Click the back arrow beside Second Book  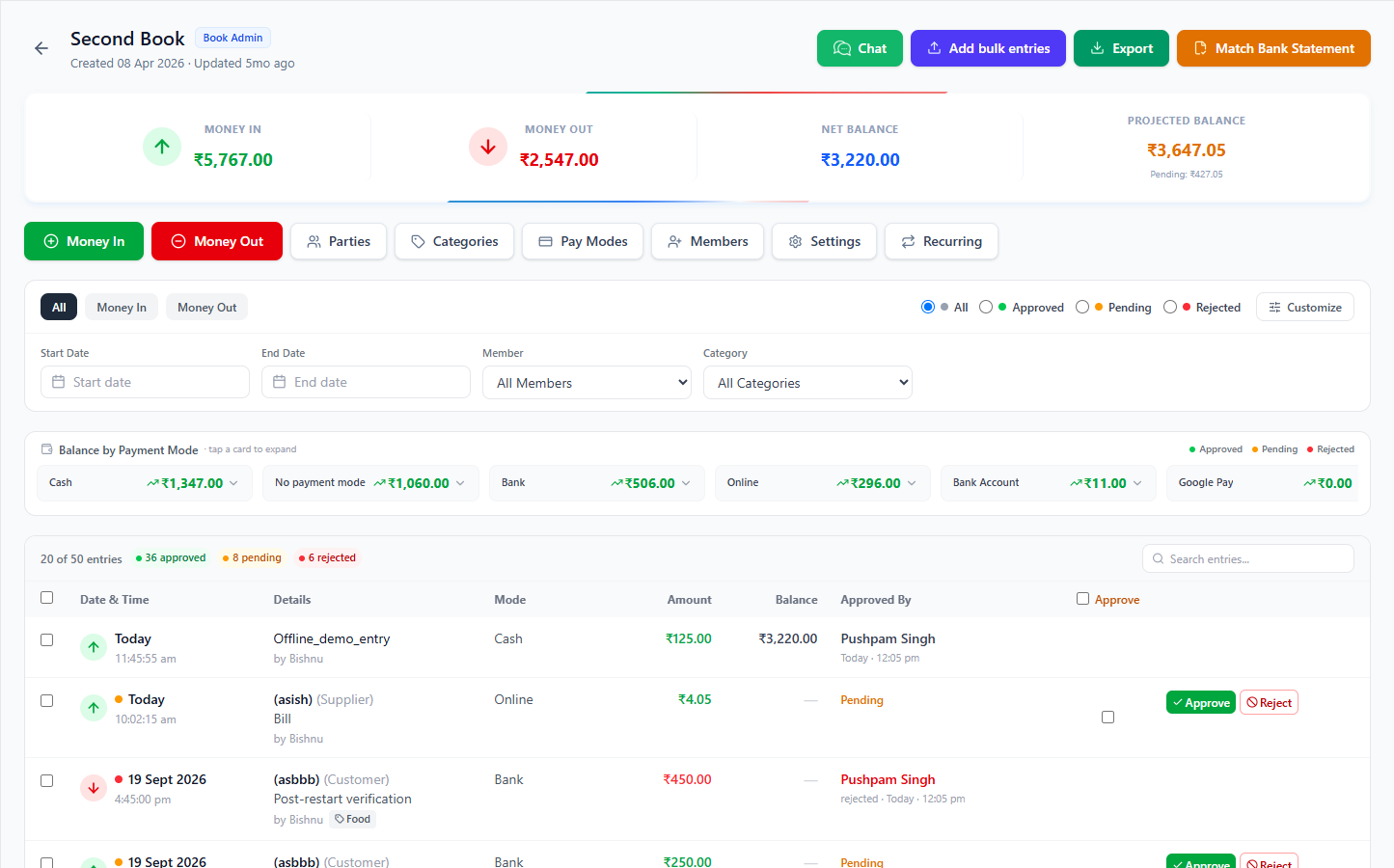(41, 48)
